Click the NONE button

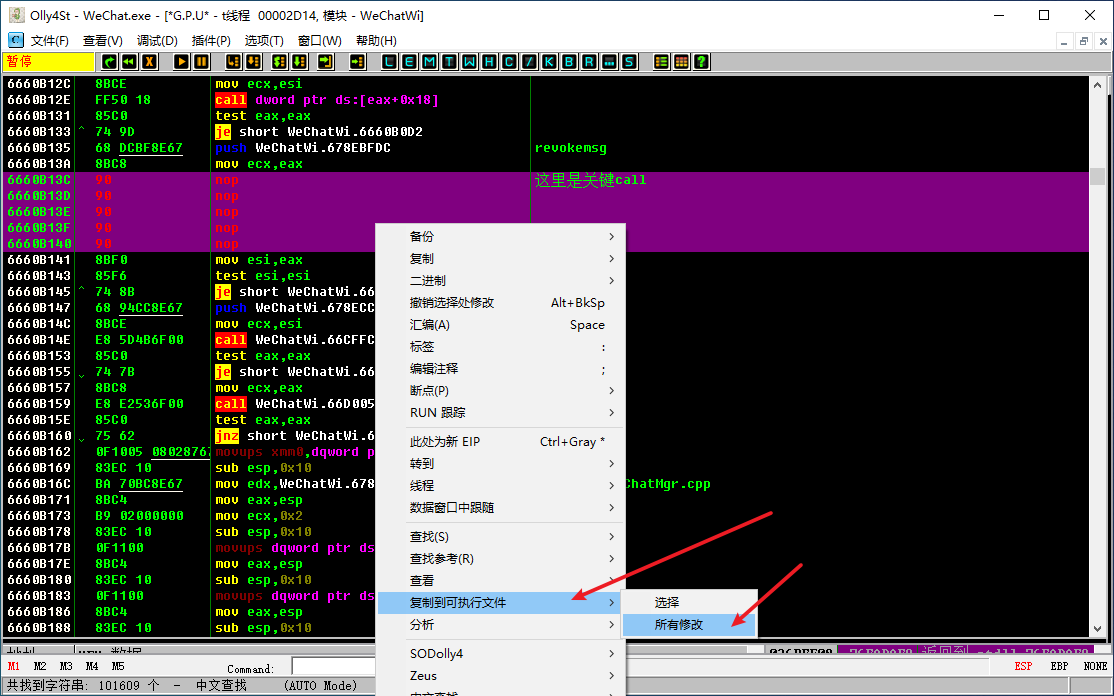coord(1095,666)
